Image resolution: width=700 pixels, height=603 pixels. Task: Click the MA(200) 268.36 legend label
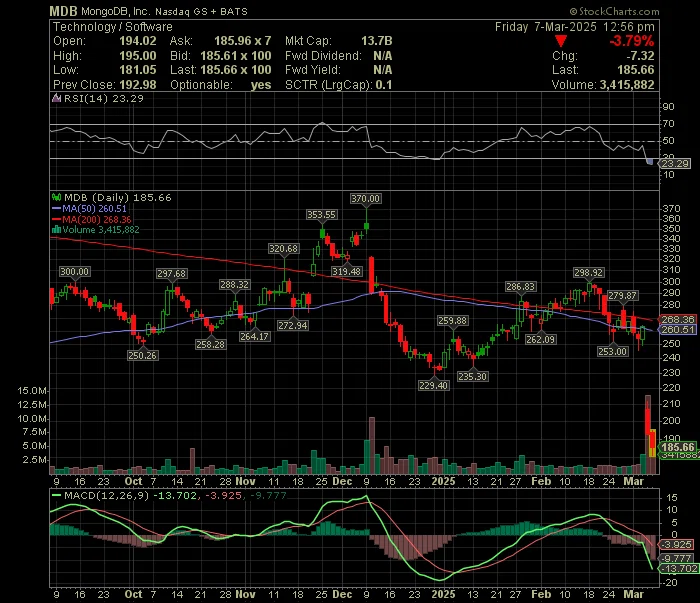(x=96, y=220)
